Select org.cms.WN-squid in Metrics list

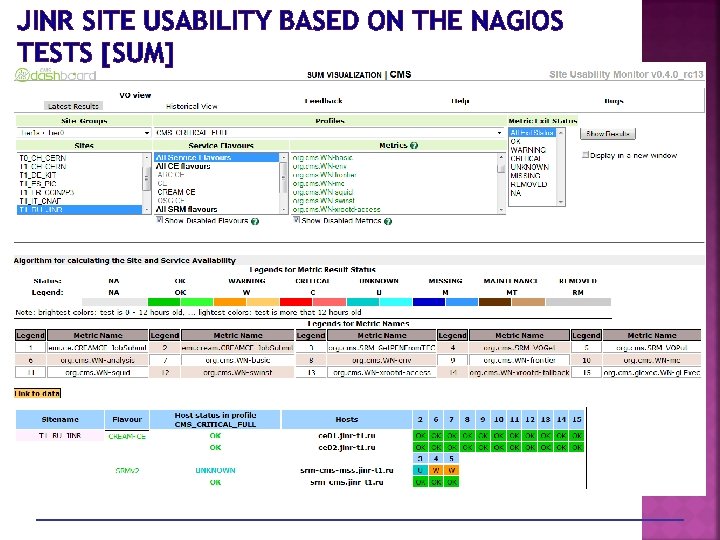(x=323, y=192)
